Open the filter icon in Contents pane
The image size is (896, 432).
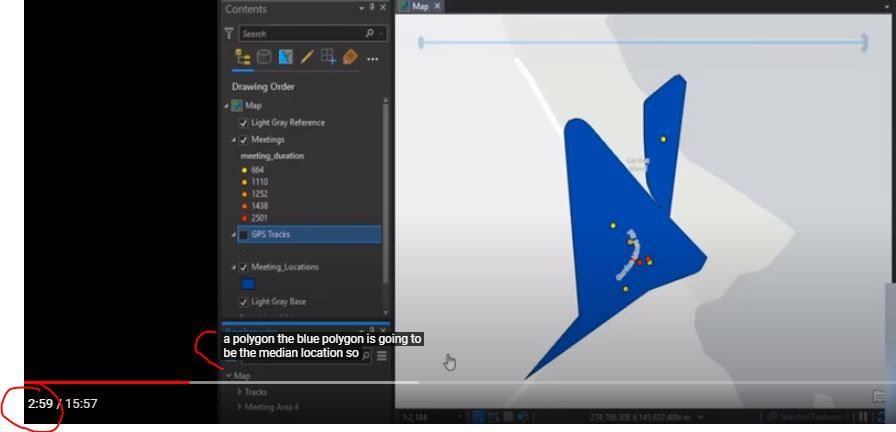[229, 34]
